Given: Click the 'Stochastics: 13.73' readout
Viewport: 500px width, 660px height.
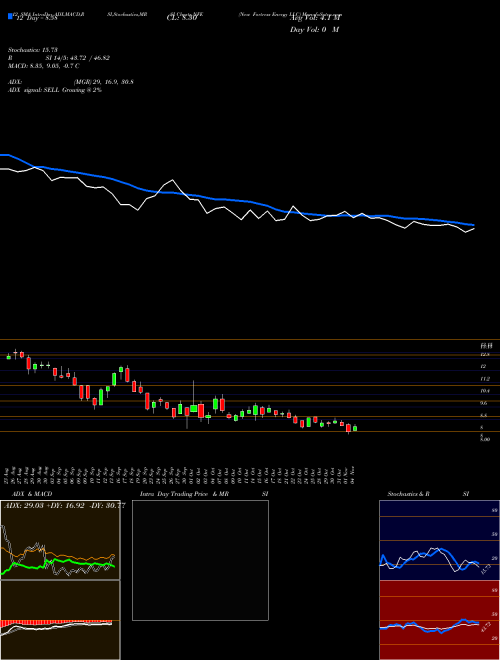Looking at the screenshot, I should pyautogui.click(x=32, y=50).
